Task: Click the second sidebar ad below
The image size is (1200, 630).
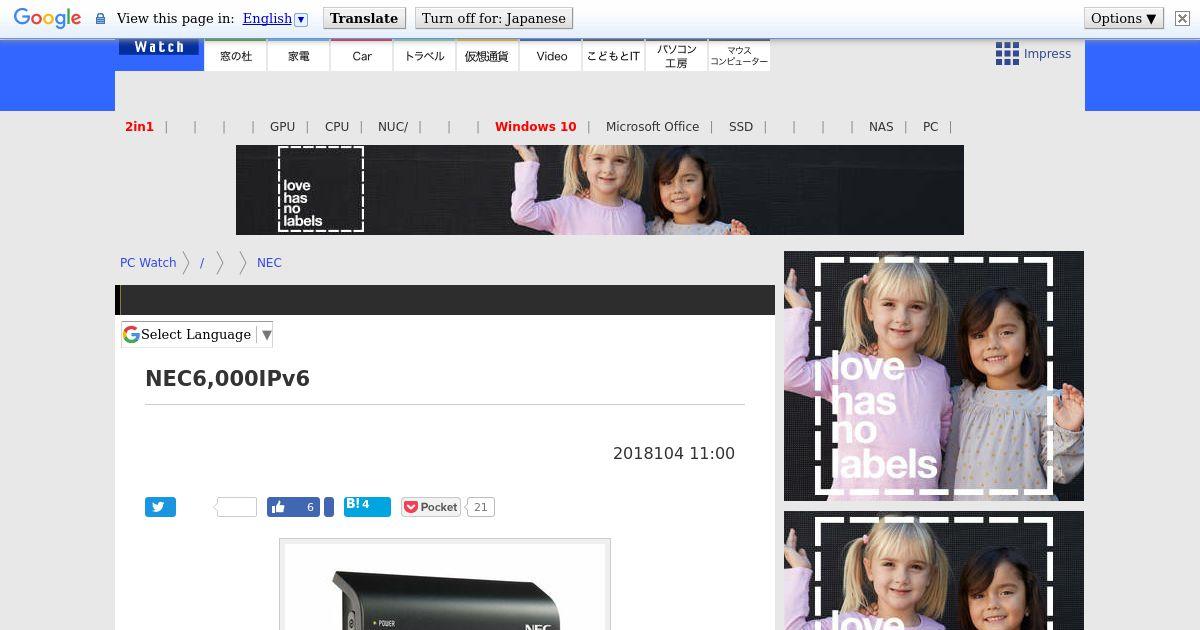Action: point(934,570)
